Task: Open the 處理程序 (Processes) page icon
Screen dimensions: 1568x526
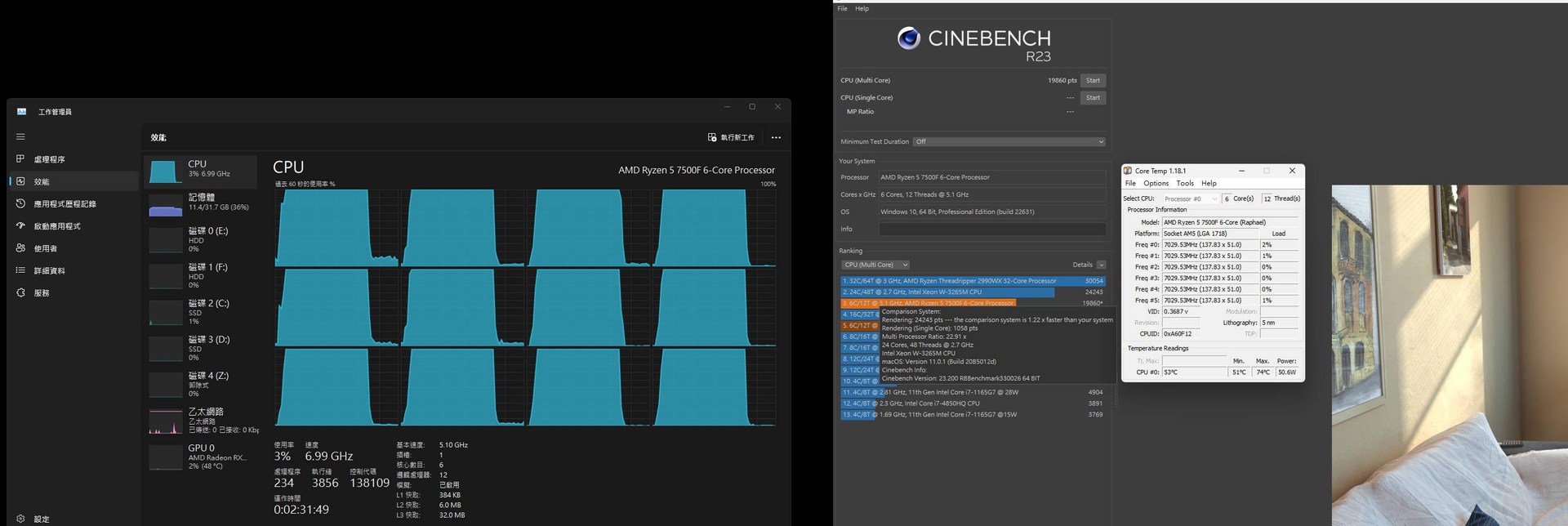Action: (x=20, y=159)
